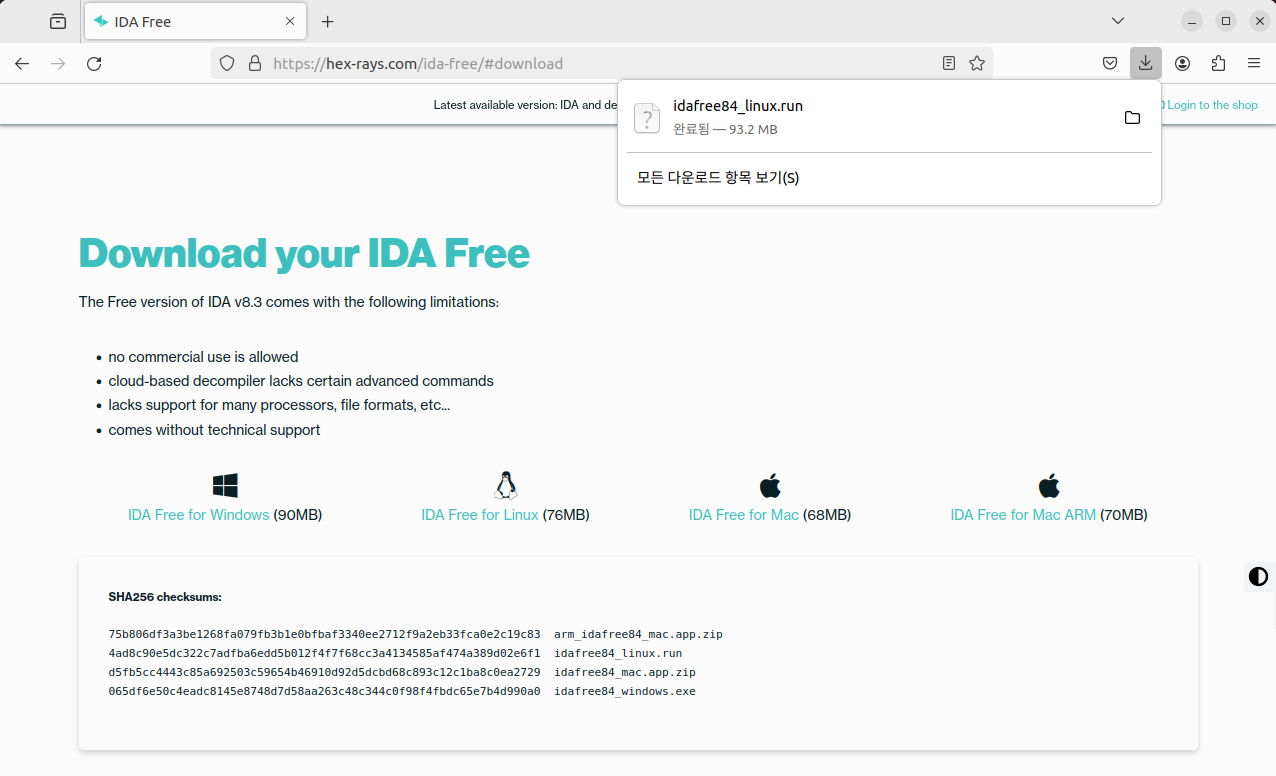Click the Windows logo icon

225,486
